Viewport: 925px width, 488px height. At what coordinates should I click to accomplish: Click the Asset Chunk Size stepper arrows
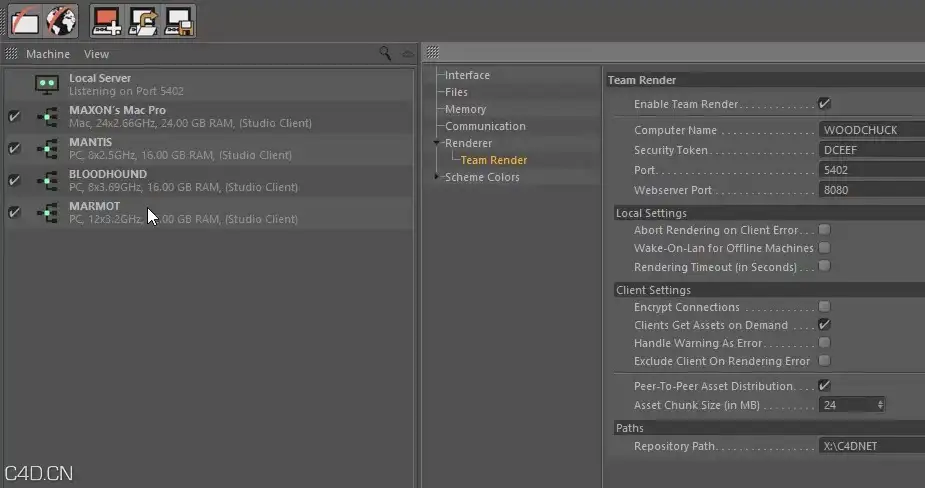pos(880,405)
